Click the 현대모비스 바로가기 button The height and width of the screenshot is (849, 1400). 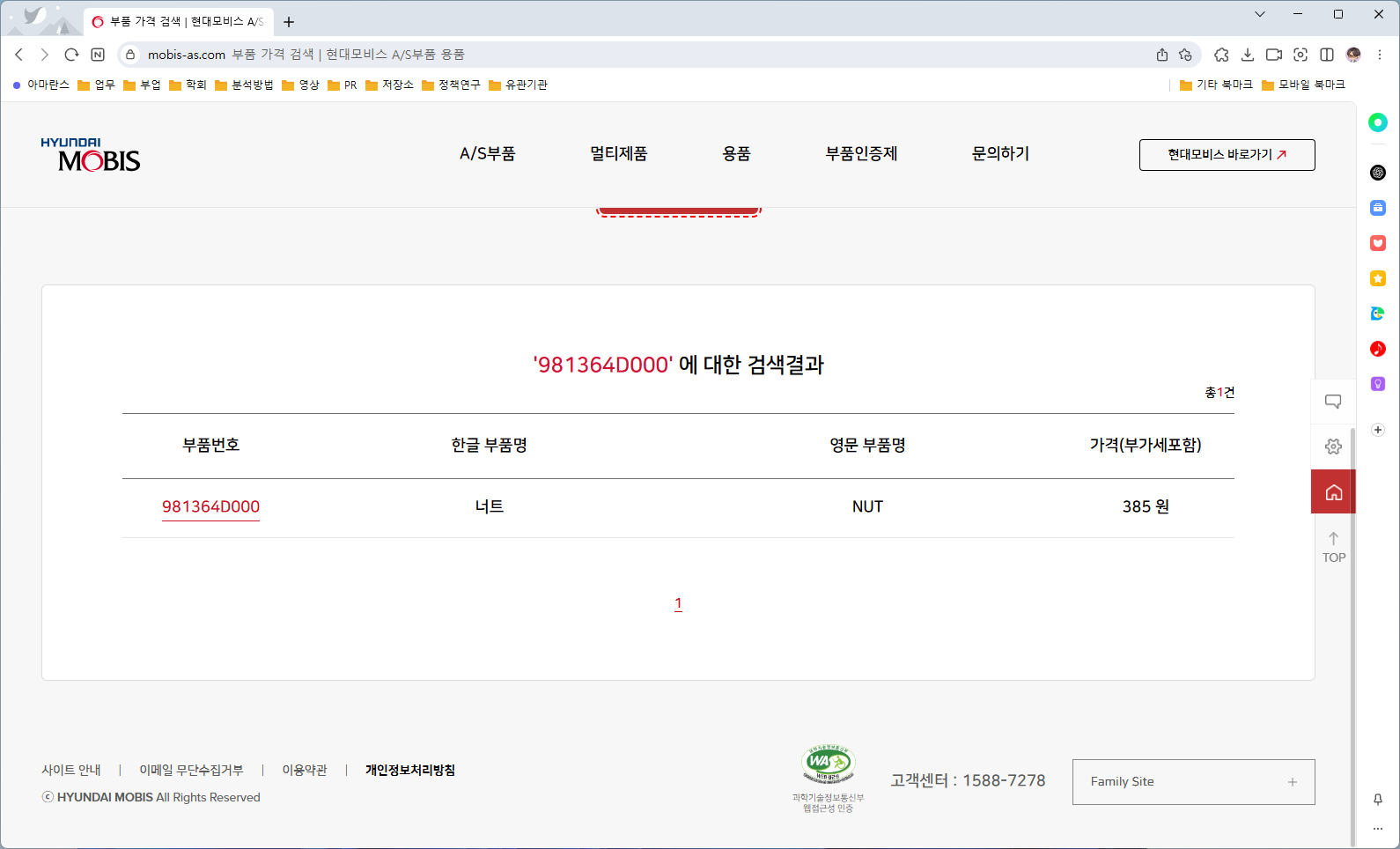[x=1227, y=155]
